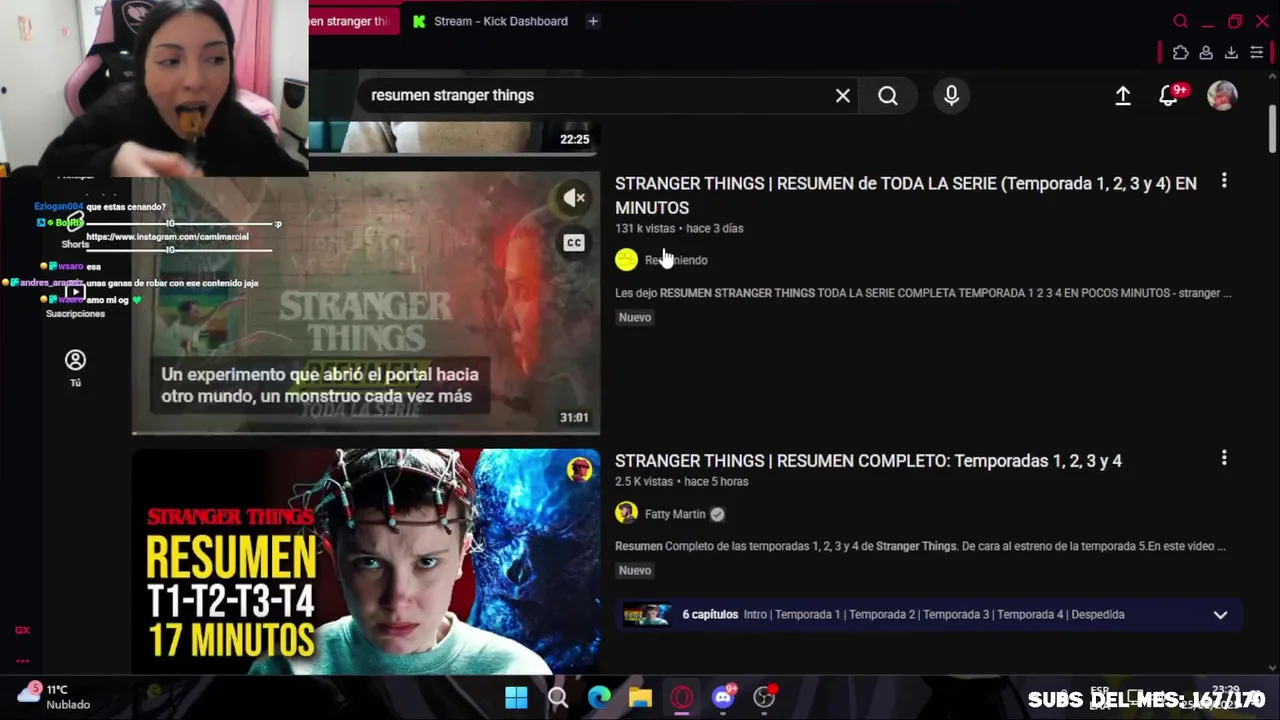
Task: Click the YouTube search magnifier button
Action: click(888, 95)
